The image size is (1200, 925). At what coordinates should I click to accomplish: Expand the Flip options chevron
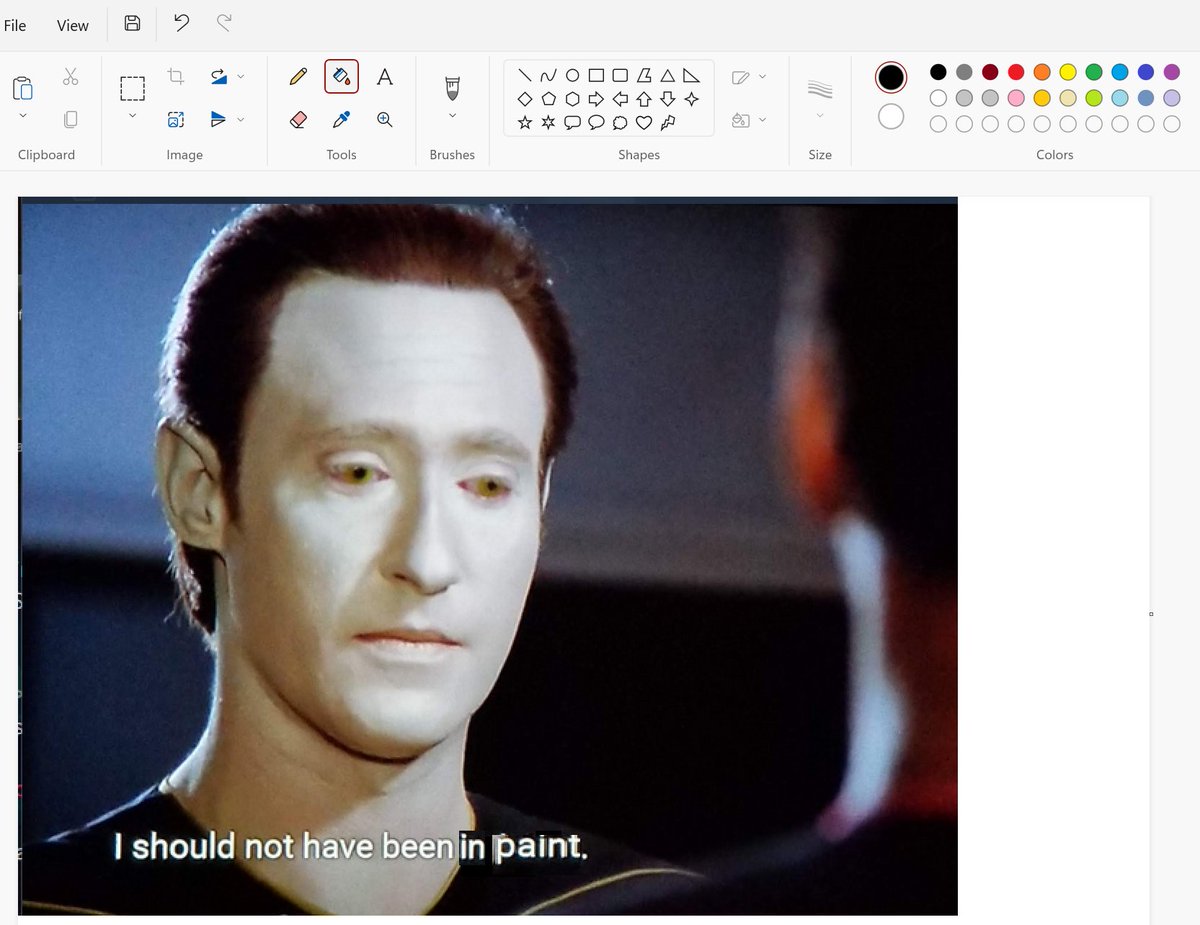coord(241,120)
